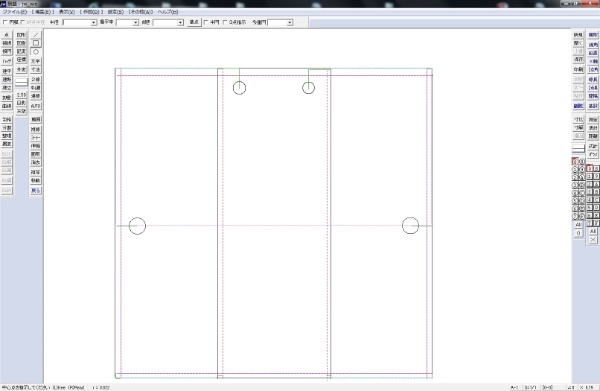
Task: Open the ファイル menu
Action: [x=15, y=12]
